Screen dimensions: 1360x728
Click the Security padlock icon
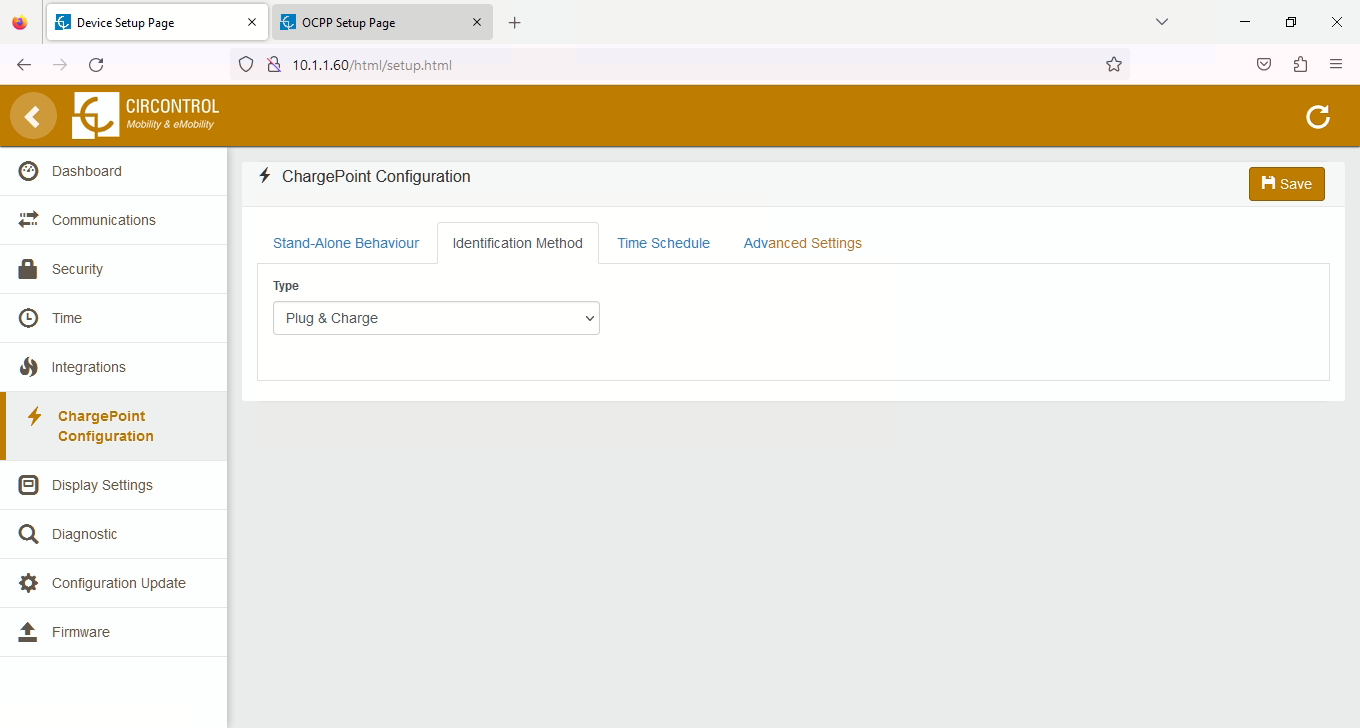(28, 269)
